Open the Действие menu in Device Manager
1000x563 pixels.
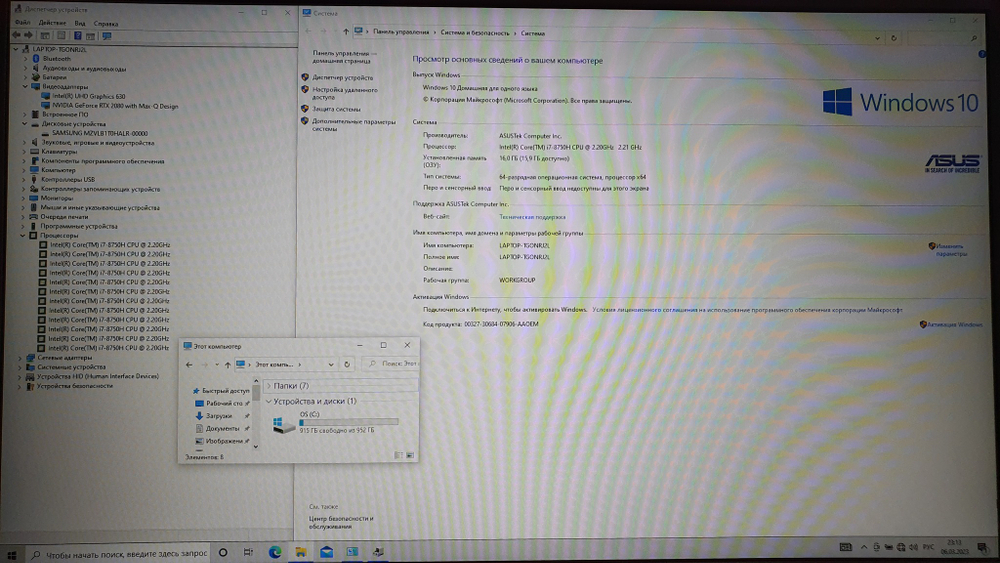coord(52,23)
